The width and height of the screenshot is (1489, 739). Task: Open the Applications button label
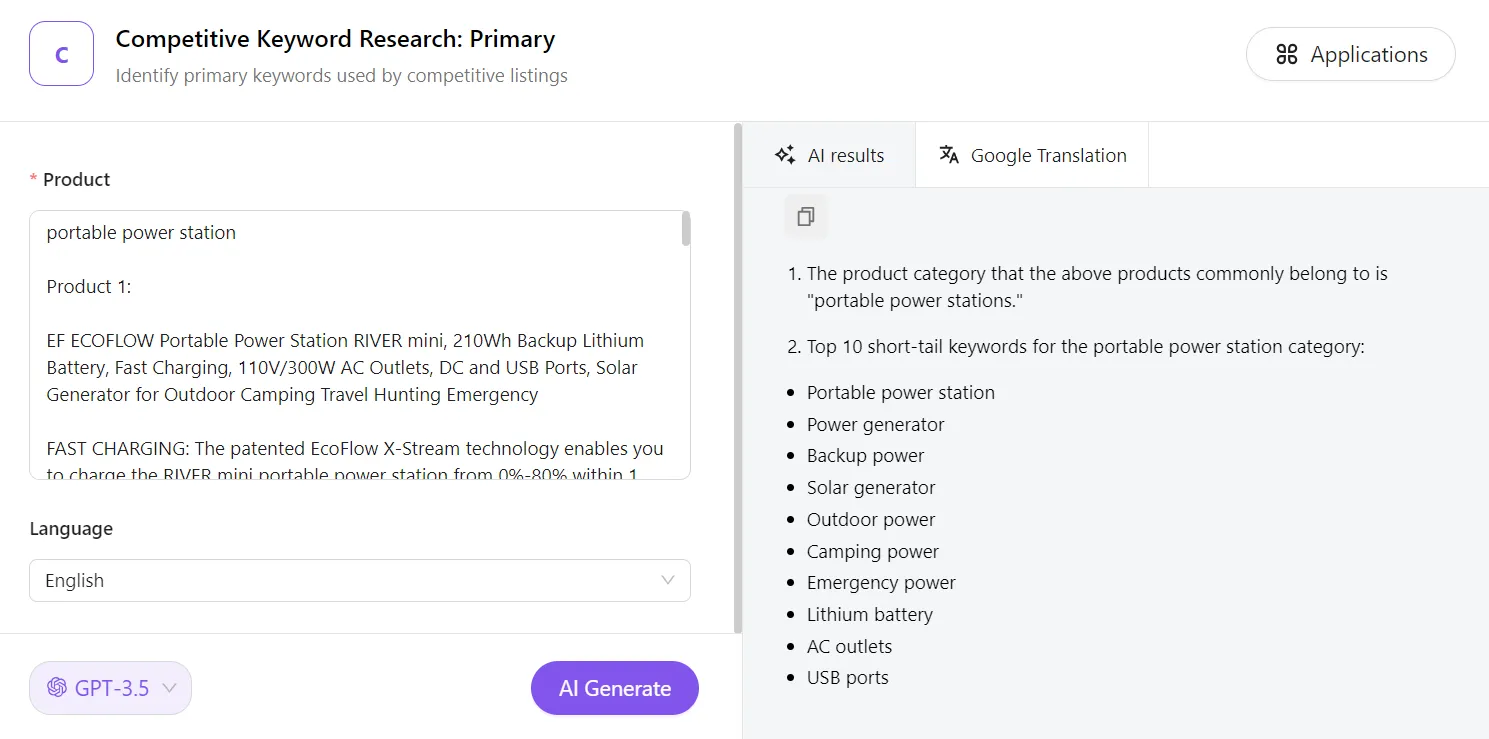click(1368, 55)
